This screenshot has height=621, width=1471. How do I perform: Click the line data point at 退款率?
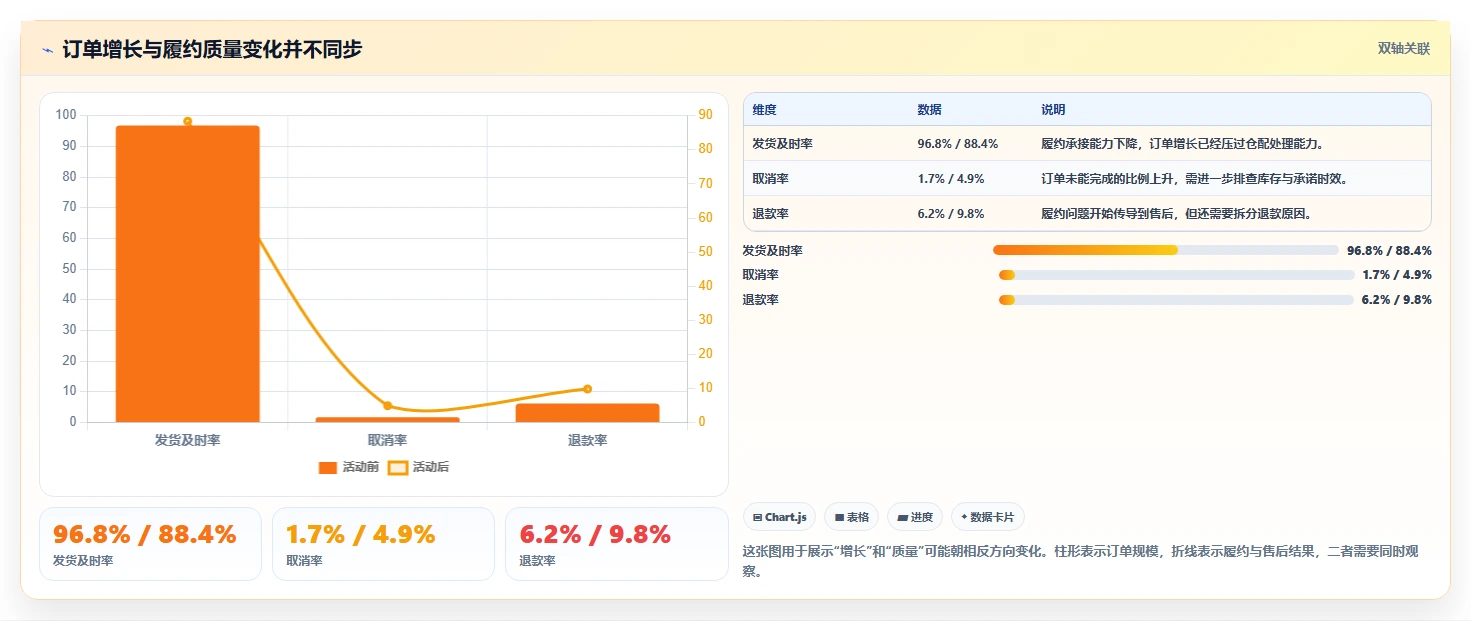[x=588, y=389]
